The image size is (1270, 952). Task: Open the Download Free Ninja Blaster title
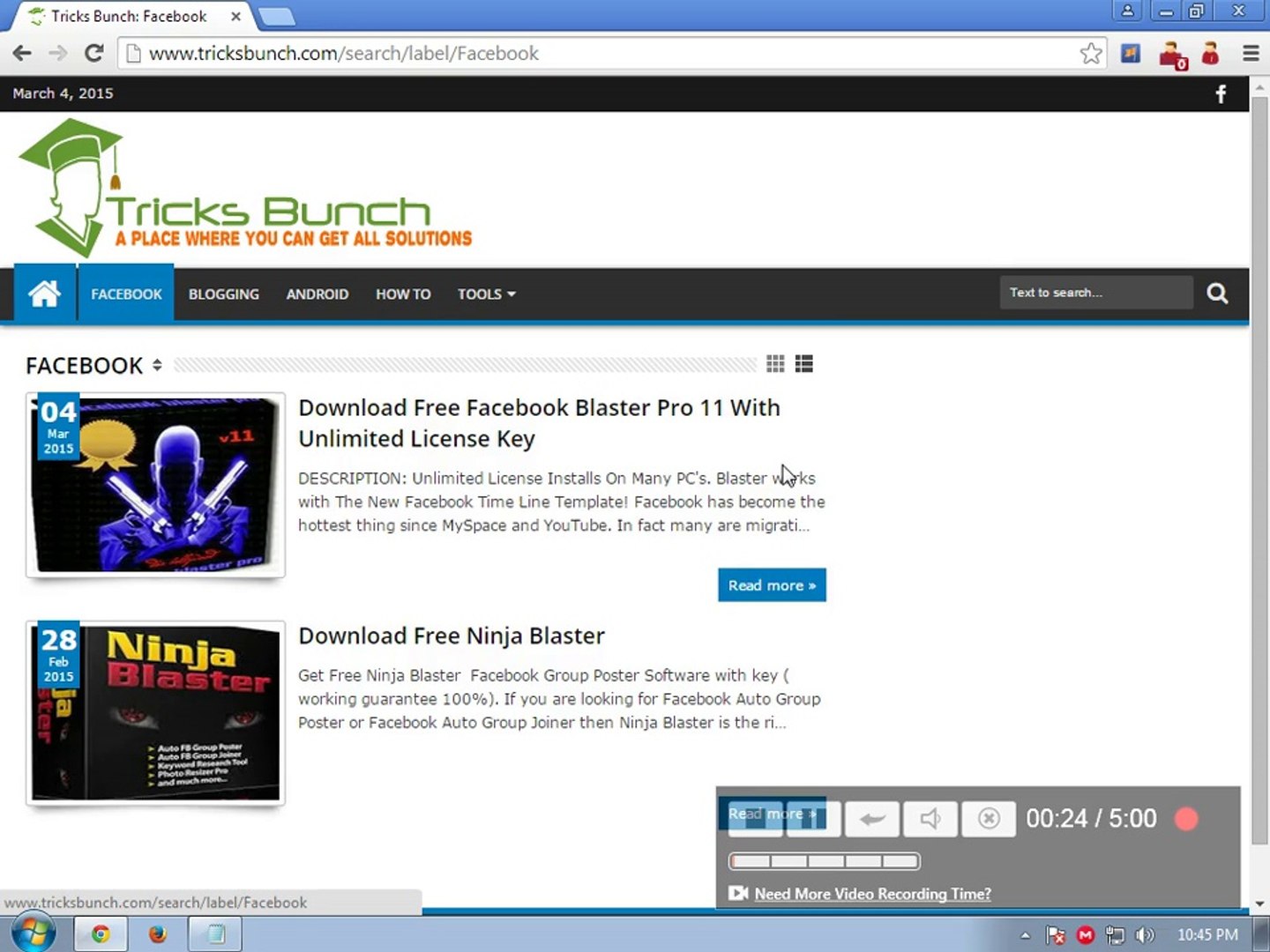tap(452, 636)
